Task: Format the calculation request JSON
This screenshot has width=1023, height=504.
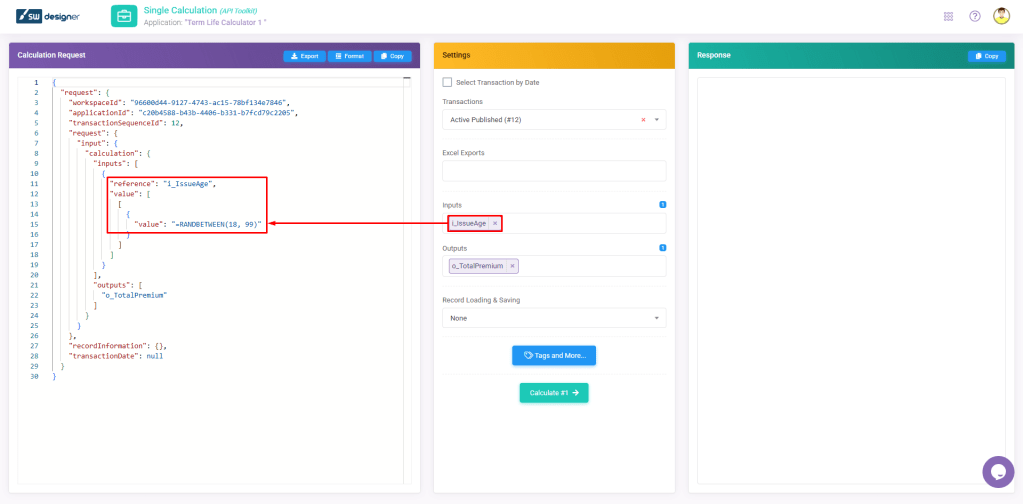Action: click(x=350, y=56)
